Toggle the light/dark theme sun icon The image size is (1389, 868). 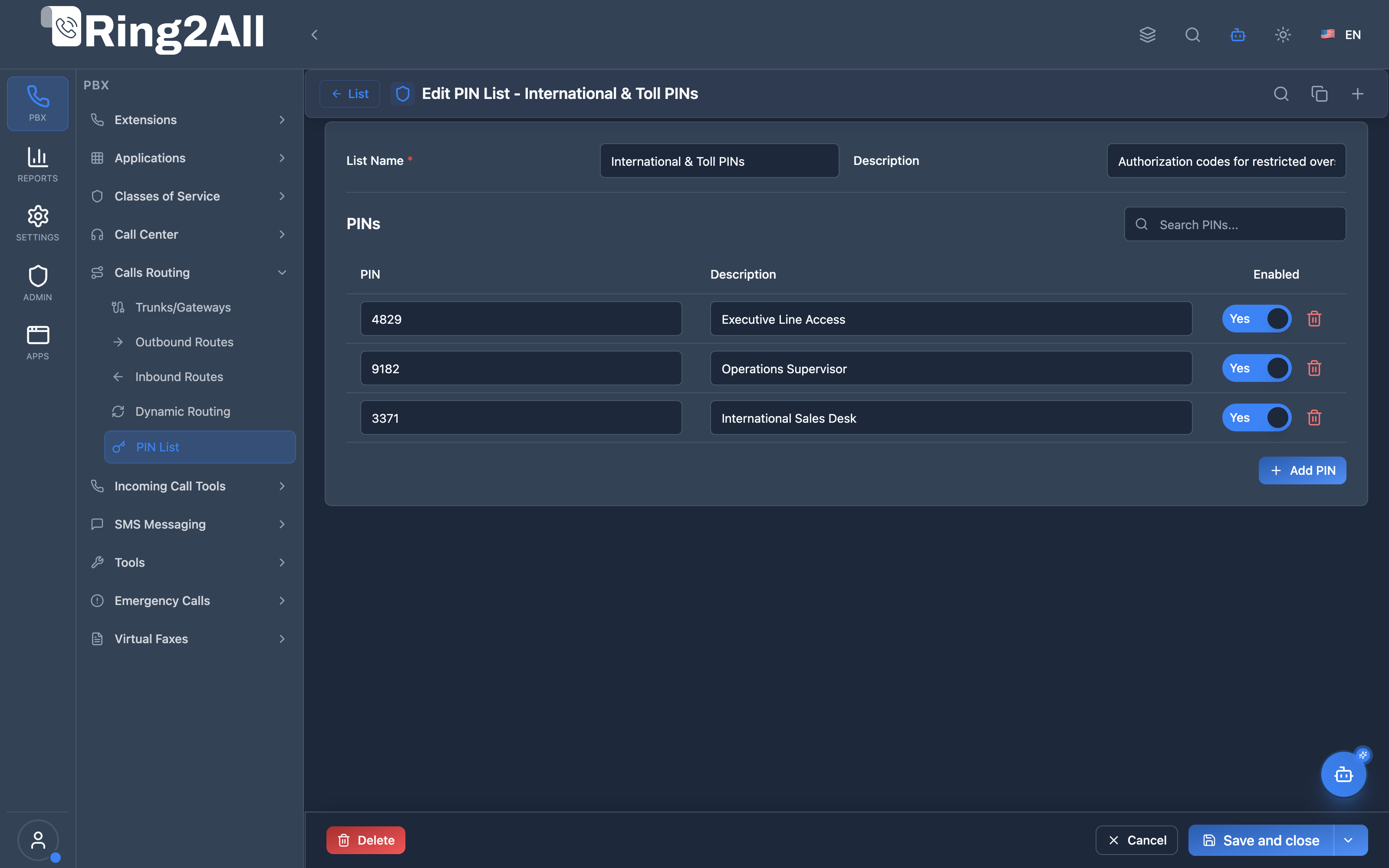pyautogui.click(x=1283, y=34)
